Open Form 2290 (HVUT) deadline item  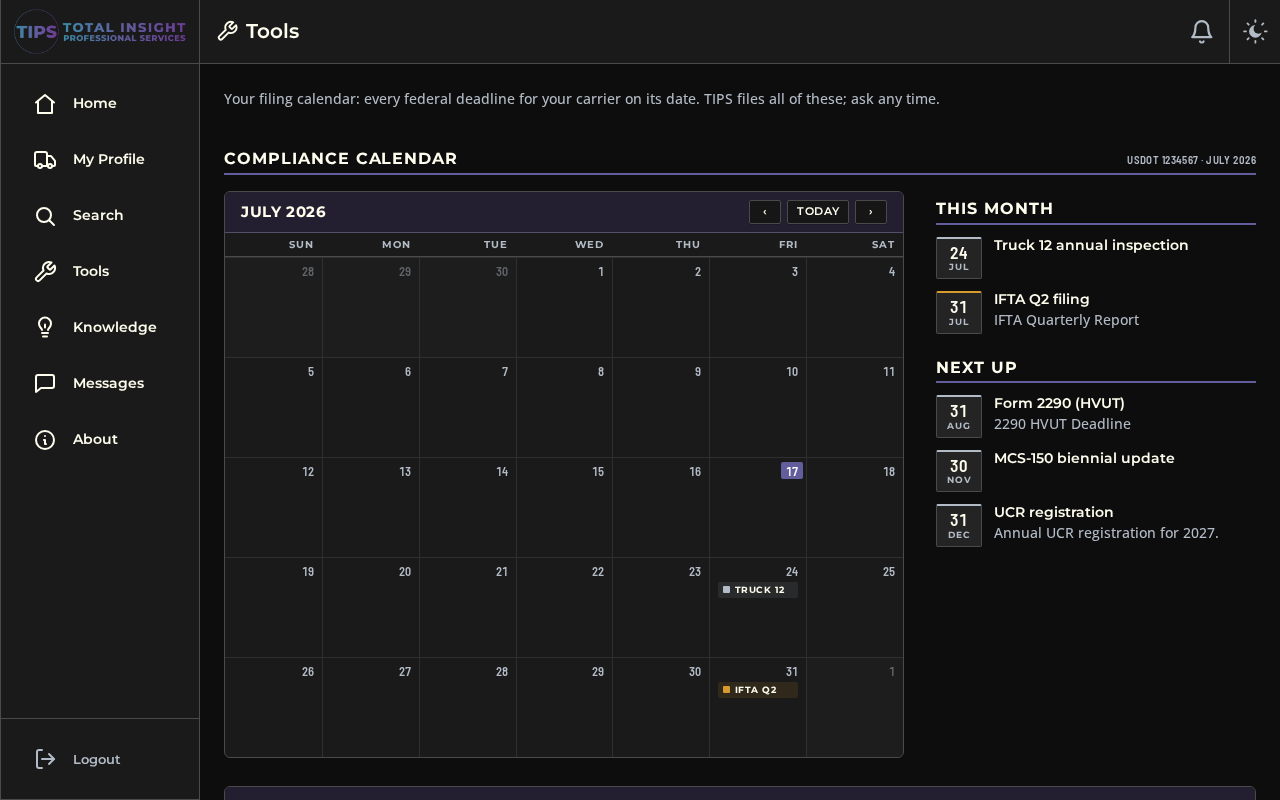(x=1096, y=416)
